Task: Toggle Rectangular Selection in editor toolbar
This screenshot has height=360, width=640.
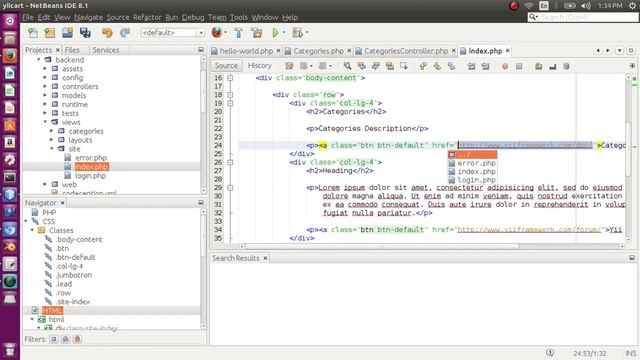Action: [x=404, y=66]
